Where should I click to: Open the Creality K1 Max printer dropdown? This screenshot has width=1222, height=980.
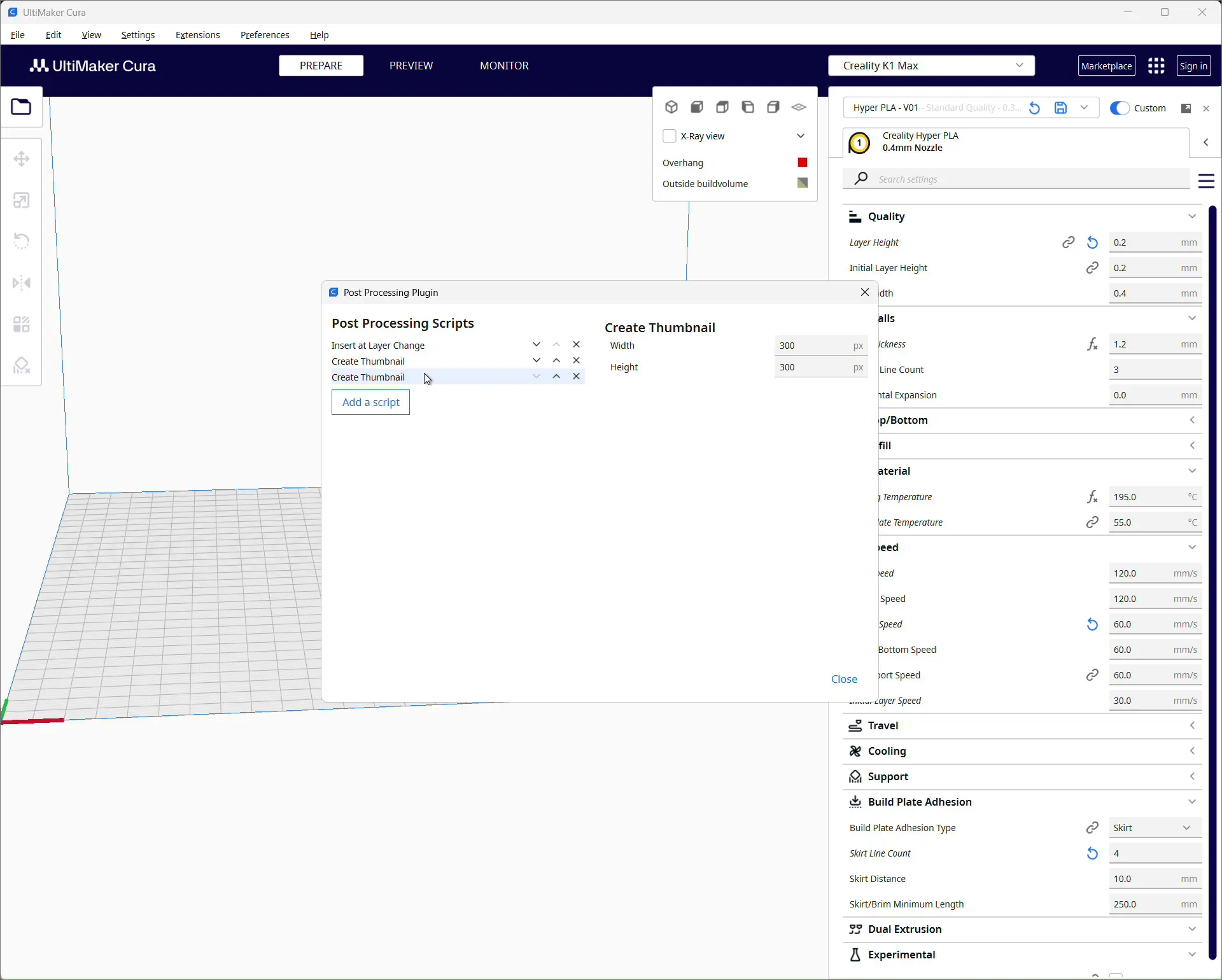[x=931, y=66]
